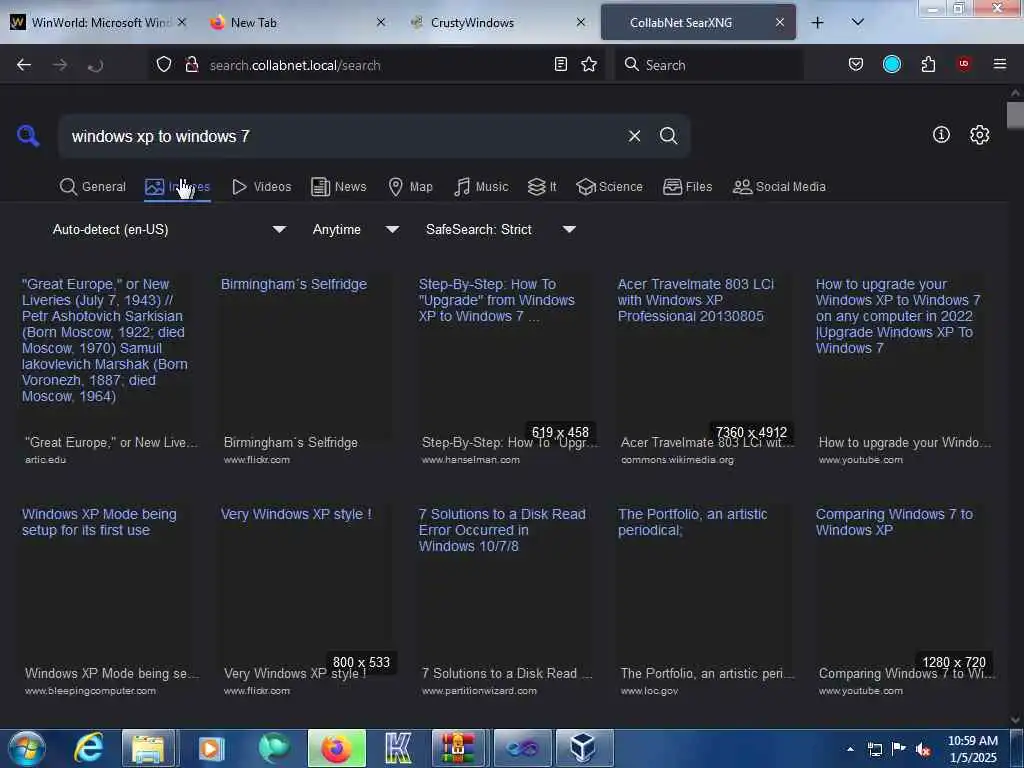Open the VirtualBox cube taskbar icon

(x=582, y=748)
